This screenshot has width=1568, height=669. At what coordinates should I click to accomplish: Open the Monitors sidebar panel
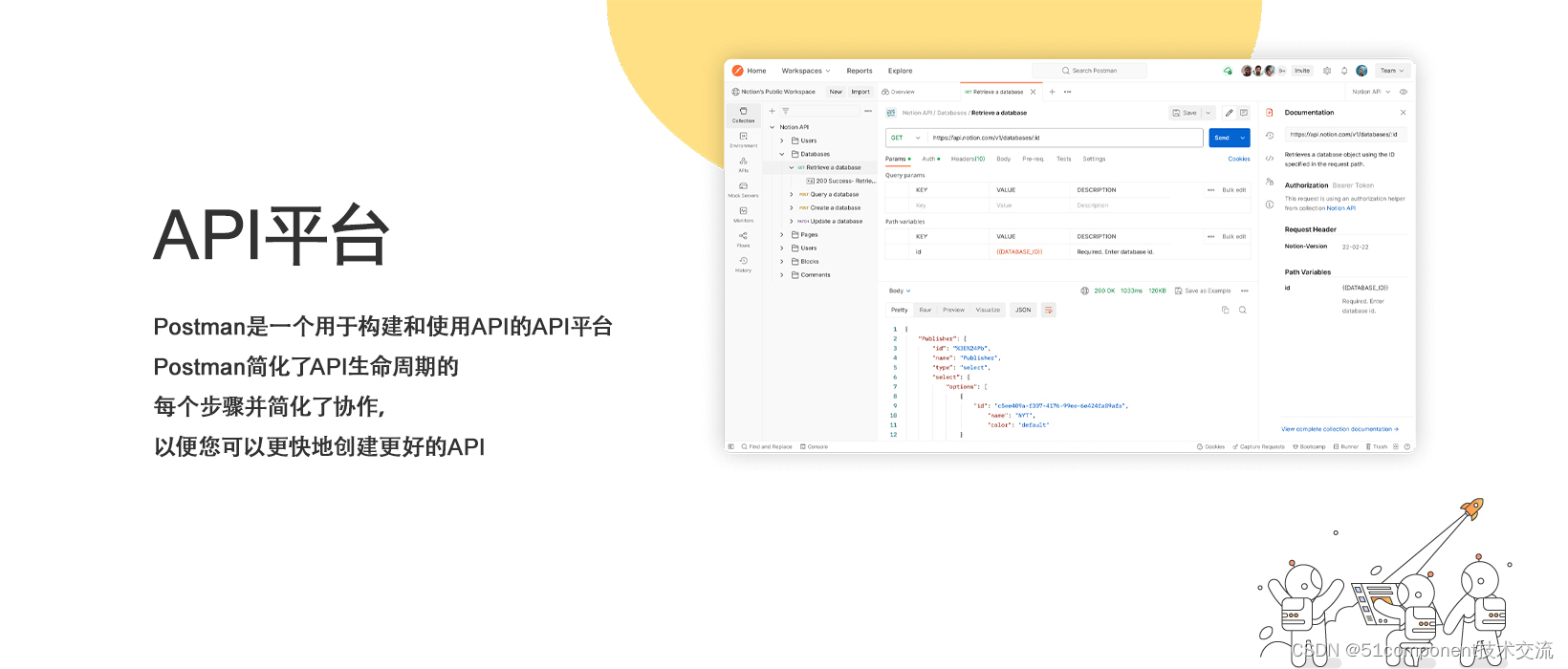tap(743, 214)
